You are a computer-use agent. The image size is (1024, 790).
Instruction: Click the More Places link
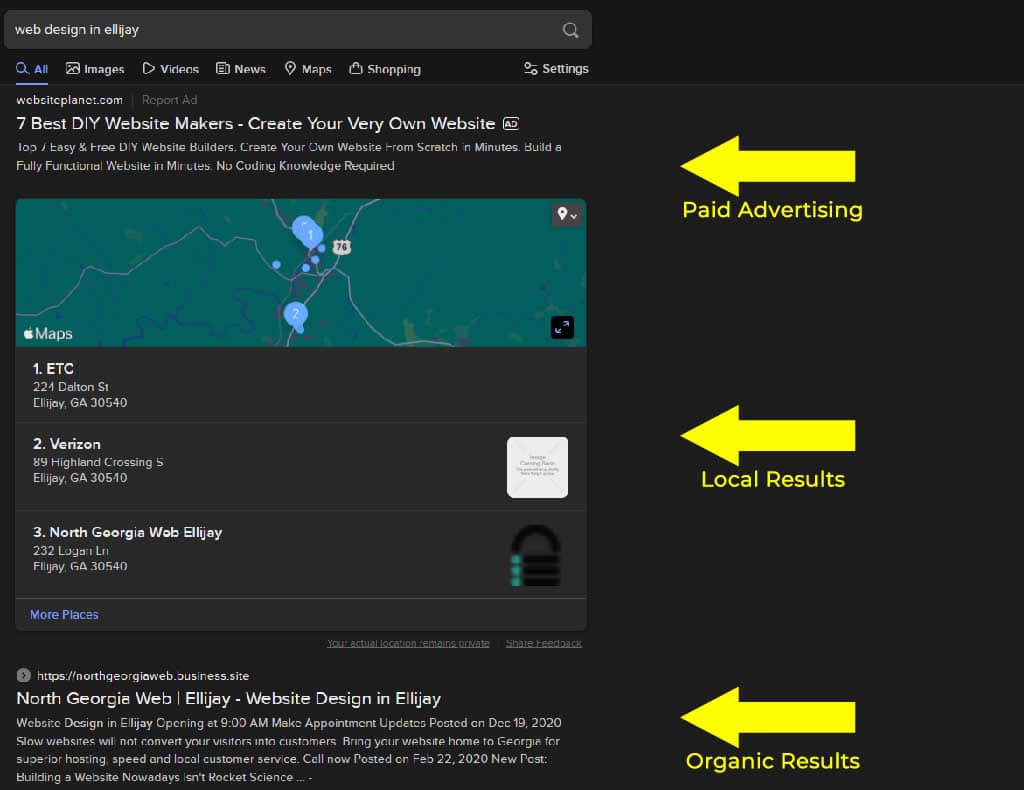[x=64, y=614]
